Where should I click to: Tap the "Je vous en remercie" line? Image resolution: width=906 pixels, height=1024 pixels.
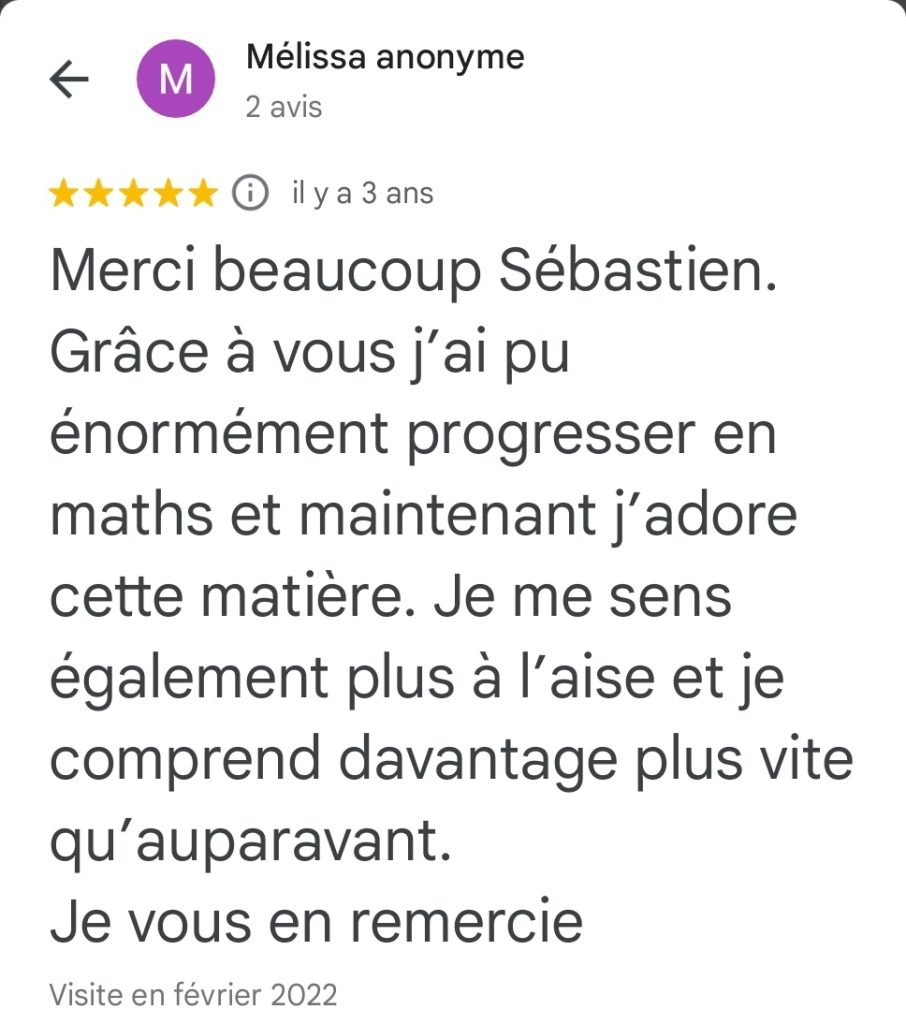pyautogui.click(x=316, y=922)
